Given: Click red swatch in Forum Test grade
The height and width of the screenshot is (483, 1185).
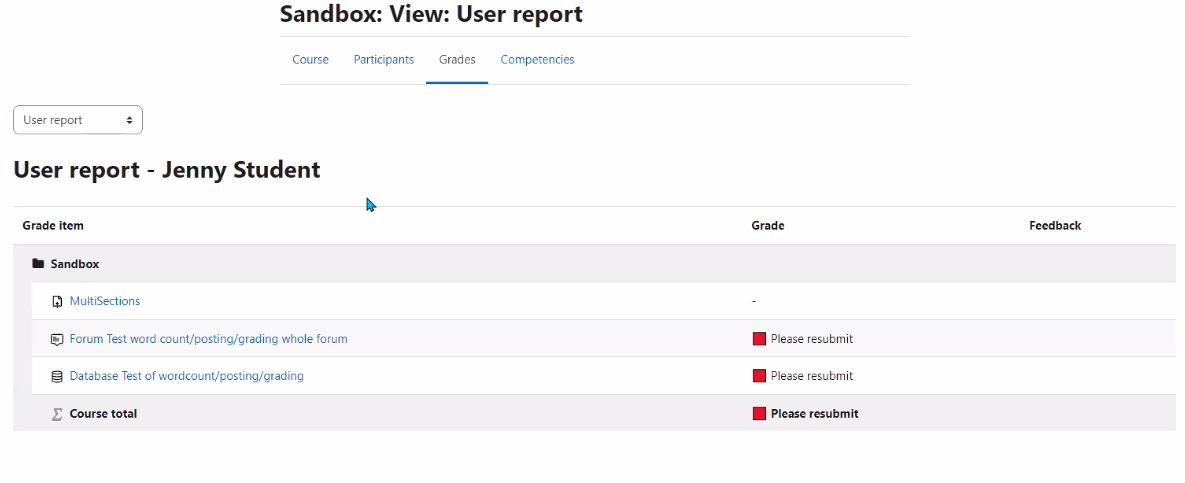Looking at the screenshot, I should coord(760,339).
